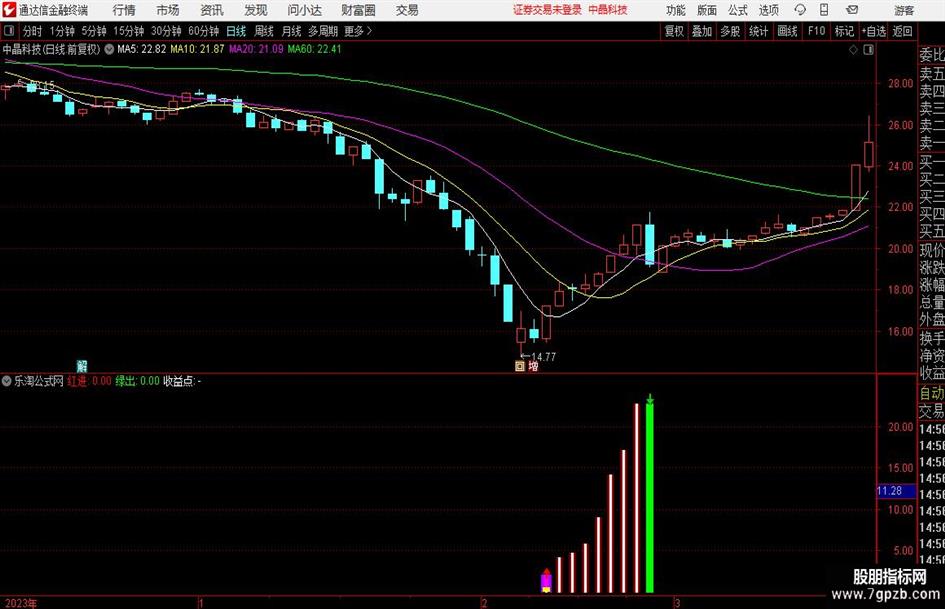Open the 资讯 menu
945x609 pixels.
pos(212,10)
